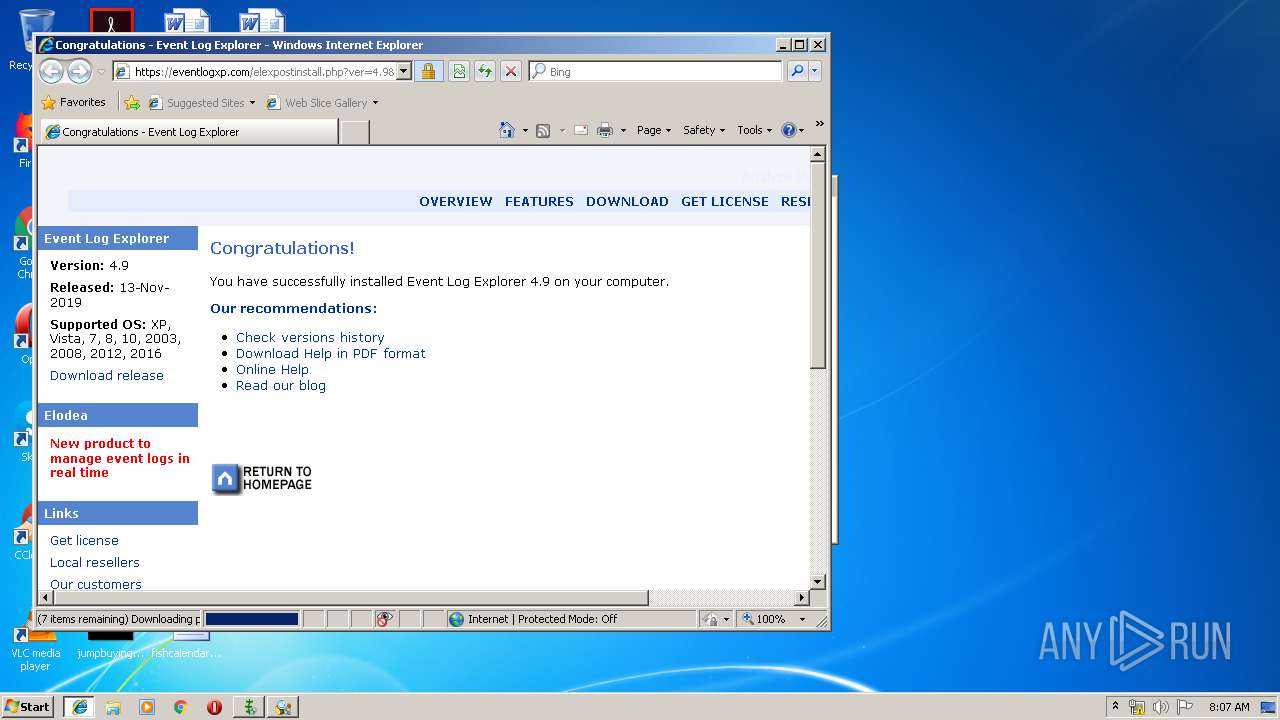Click the horizontal scrollbar right arrow
Screen dimensions: 1280x720
click(x=801, y=597)
